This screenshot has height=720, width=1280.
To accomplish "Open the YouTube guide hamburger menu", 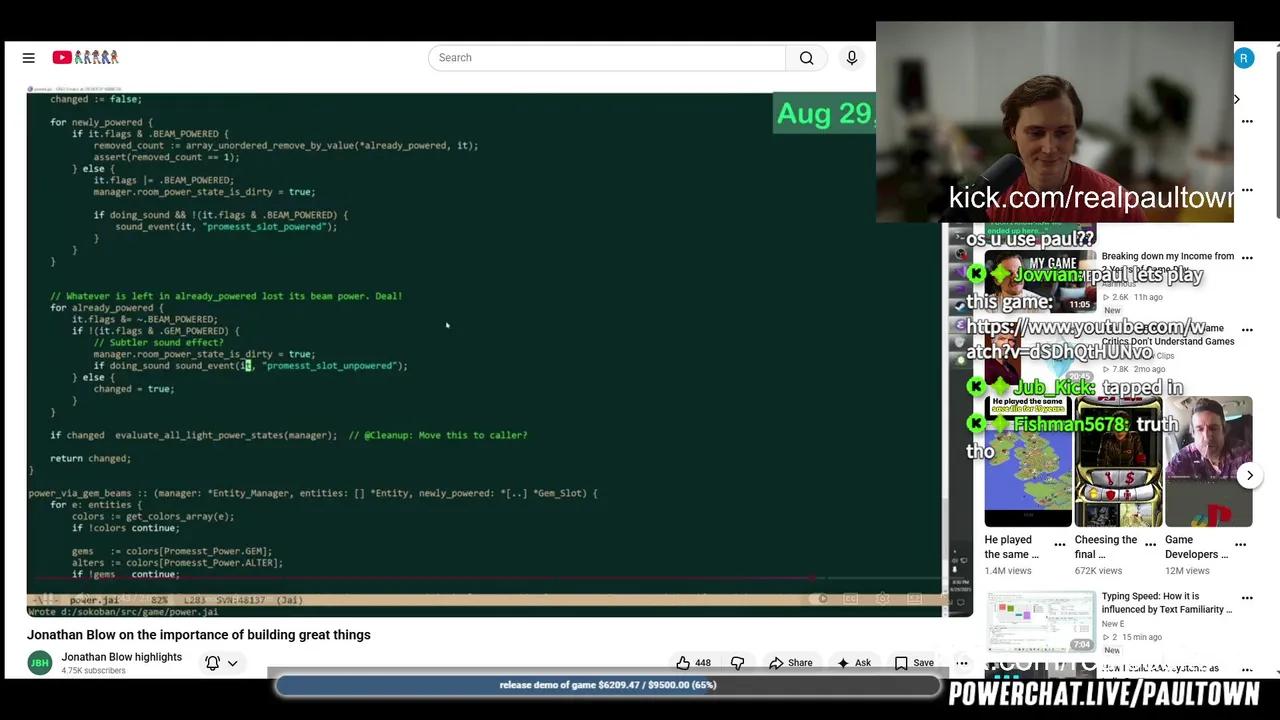I will pos(29,58).
